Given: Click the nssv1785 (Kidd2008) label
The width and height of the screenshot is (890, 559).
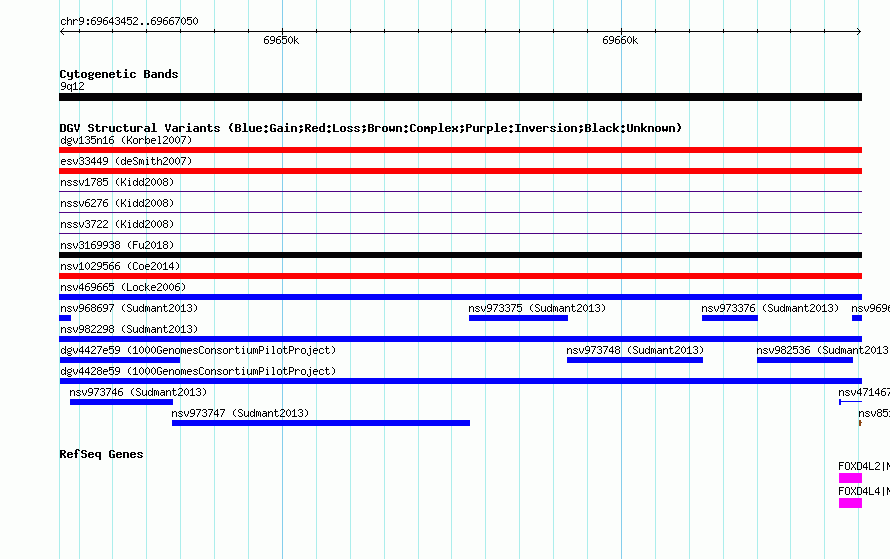Looking at the screenshot, I should [117, 182].
